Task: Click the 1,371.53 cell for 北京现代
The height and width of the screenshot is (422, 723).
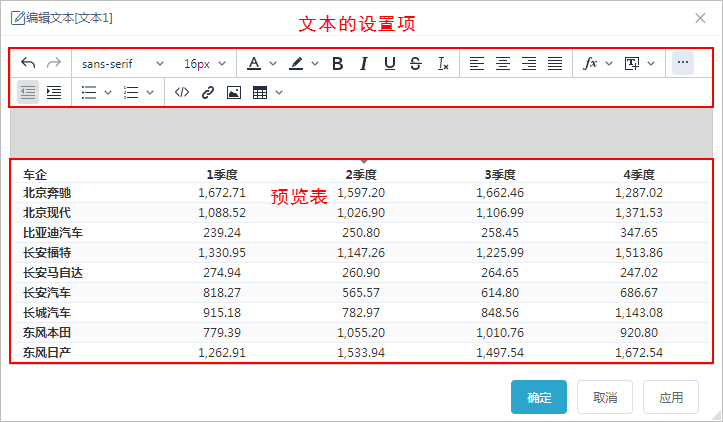Action: click(x=639, y=213)
